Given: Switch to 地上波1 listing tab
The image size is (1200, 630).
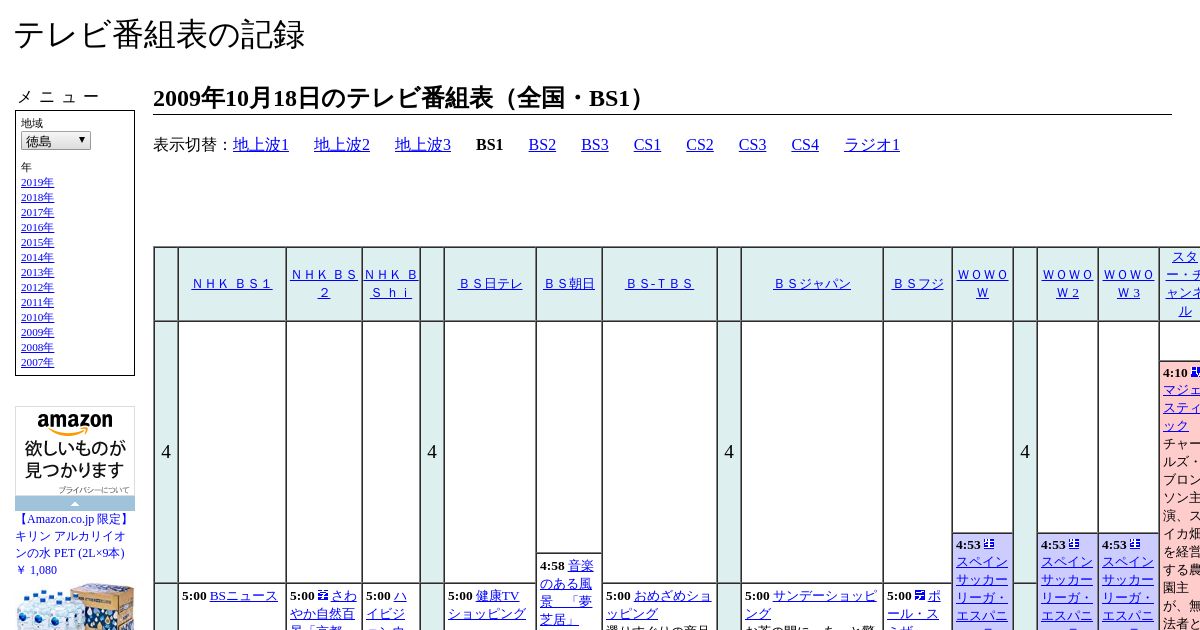Looking at the screenshot, I should [261, 145].
